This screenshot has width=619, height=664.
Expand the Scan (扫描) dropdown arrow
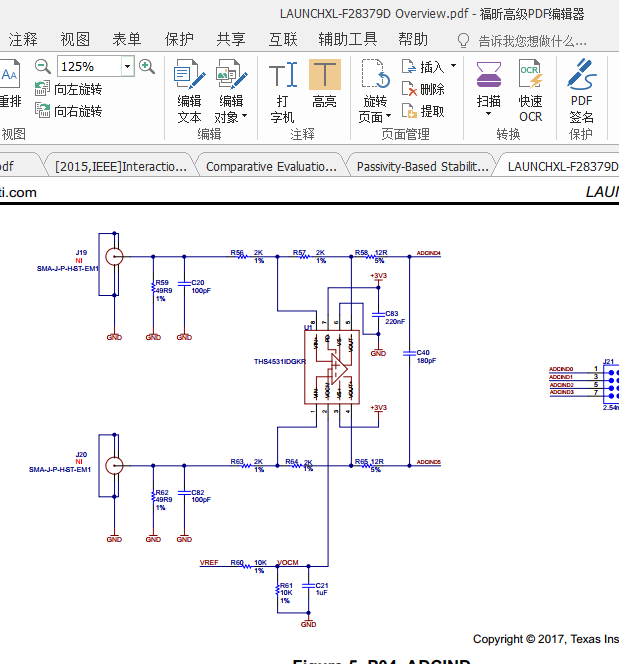[489, 113]
